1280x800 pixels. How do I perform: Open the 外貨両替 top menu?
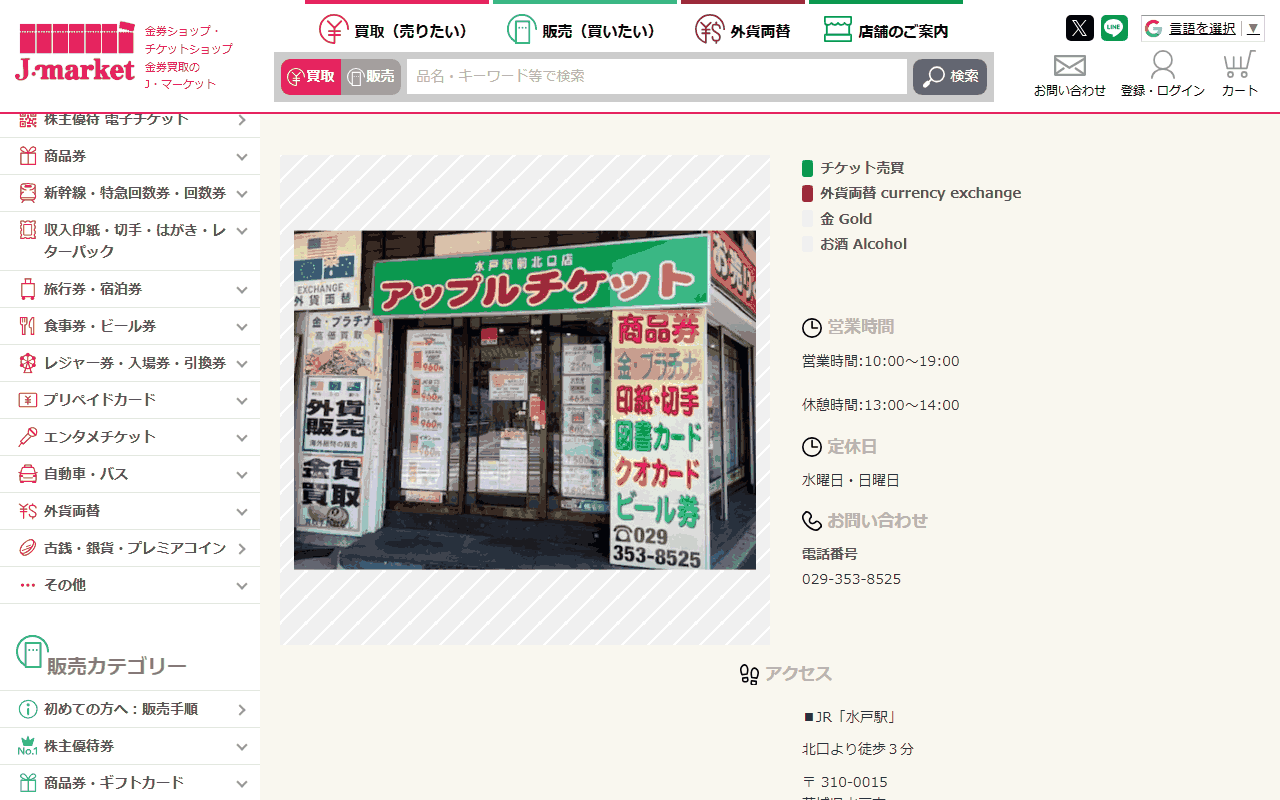coord(742,30)
